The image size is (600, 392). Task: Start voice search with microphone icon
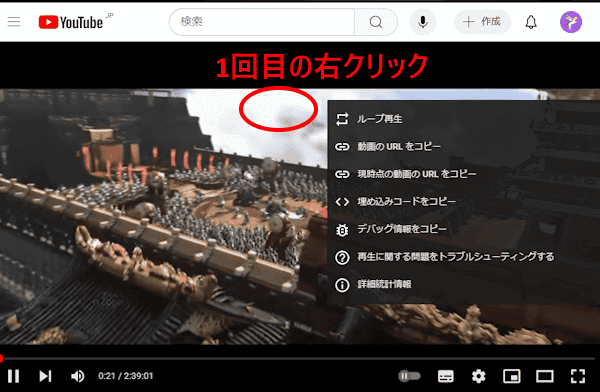[422, 22]
